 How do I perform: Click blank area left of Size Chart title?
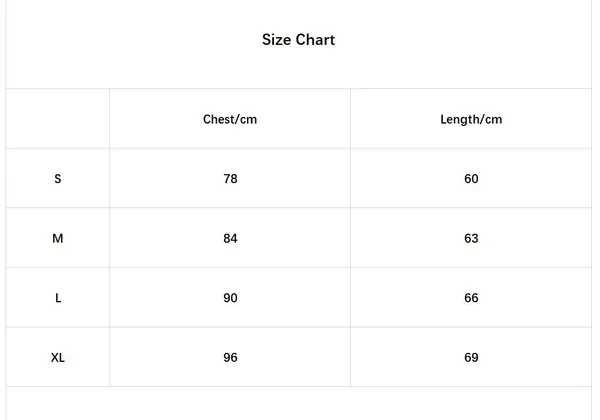[120, 40]
